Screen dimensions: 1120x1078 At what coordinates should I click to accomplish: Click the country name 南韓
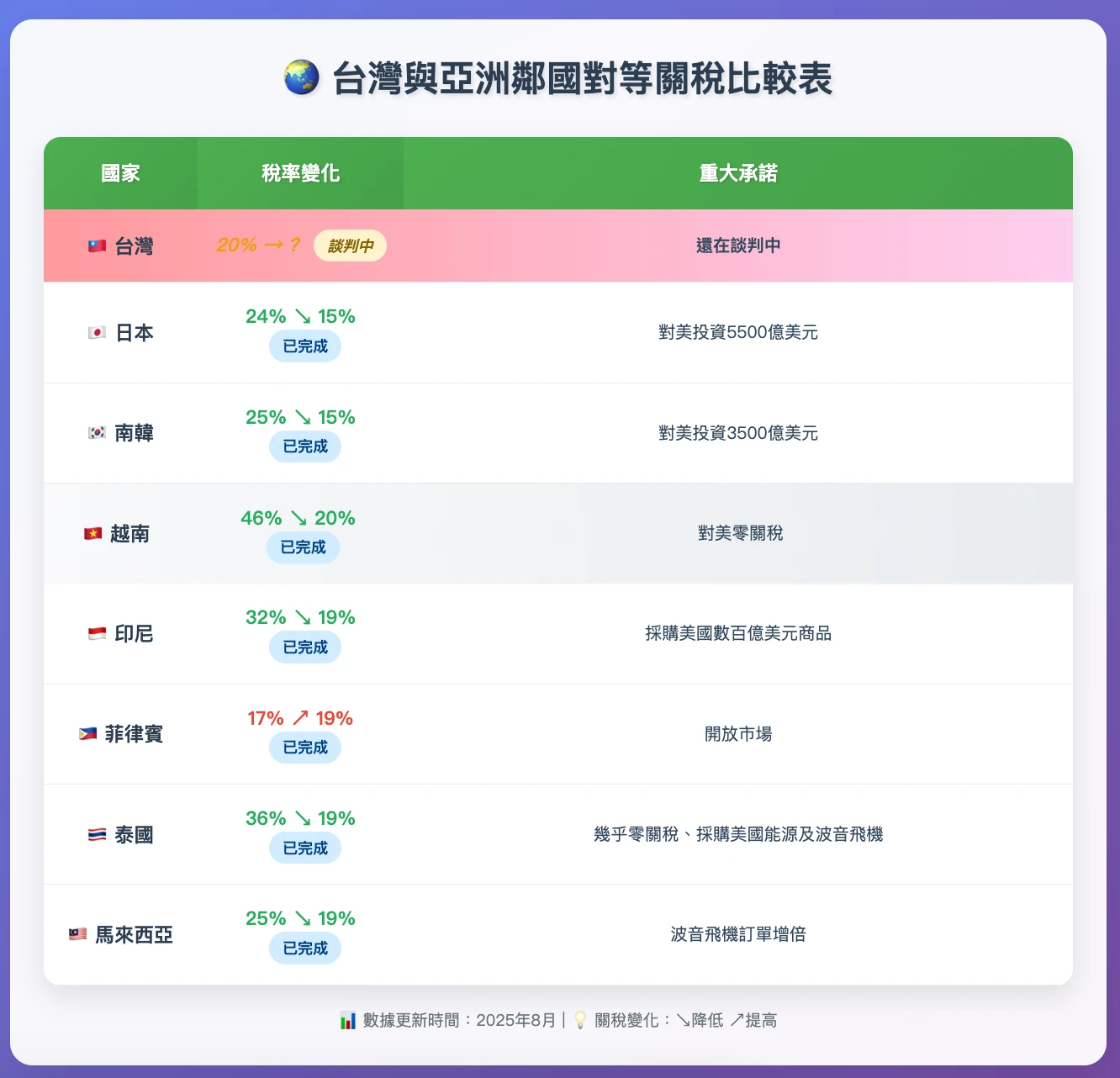pos(134,433)
